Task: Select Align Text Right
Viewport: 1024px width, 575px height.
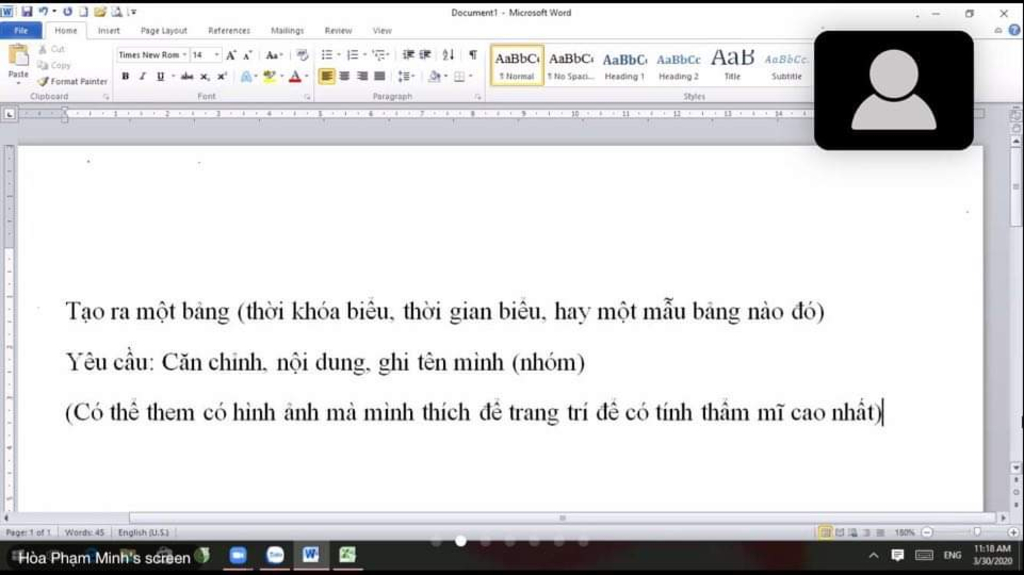Action: pyautogui.click(x=362, y=76)
